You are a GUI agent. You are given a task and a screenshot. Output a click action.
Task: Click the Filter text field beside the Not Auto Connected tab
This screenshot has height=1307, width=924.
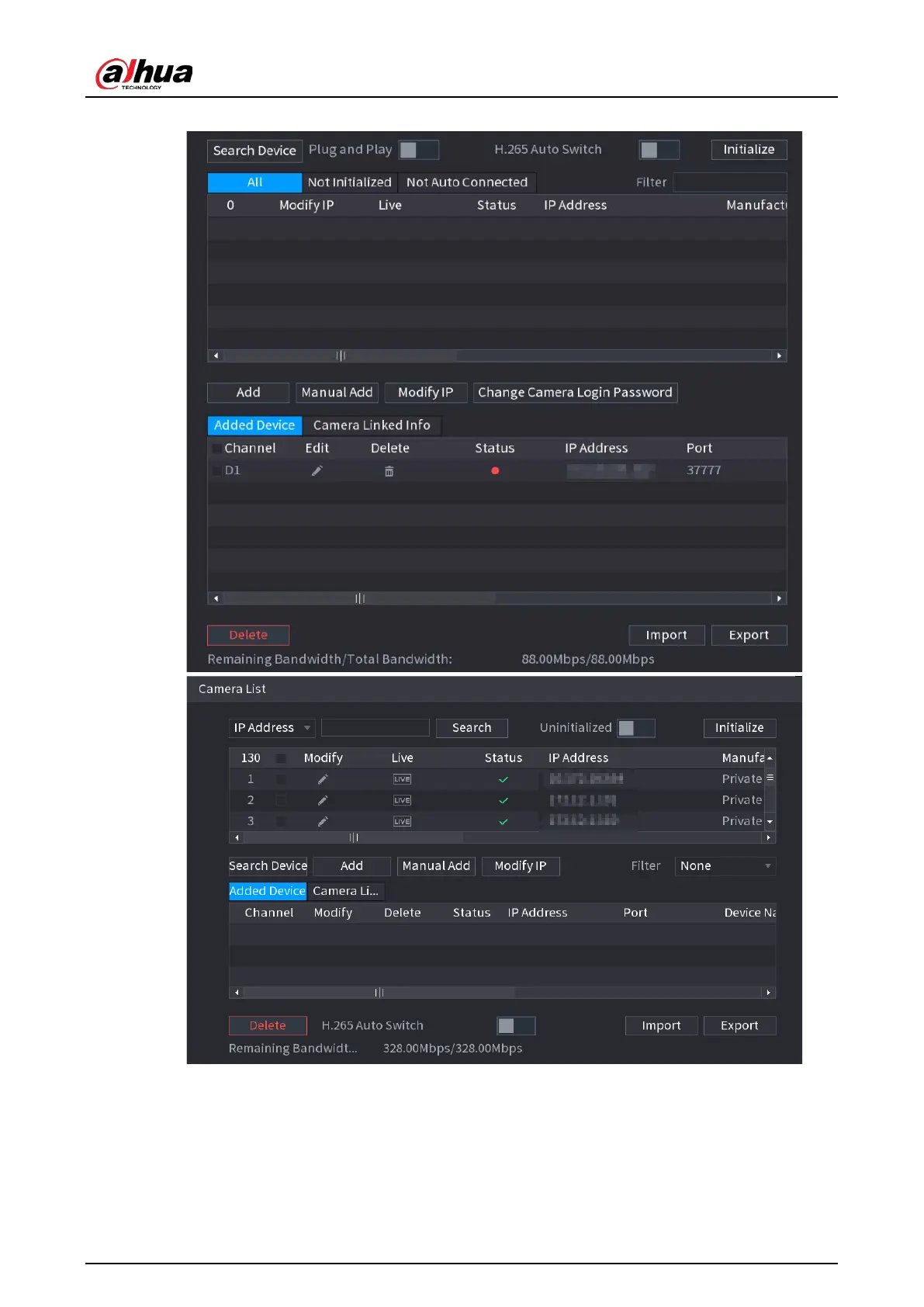coord(730,182)
